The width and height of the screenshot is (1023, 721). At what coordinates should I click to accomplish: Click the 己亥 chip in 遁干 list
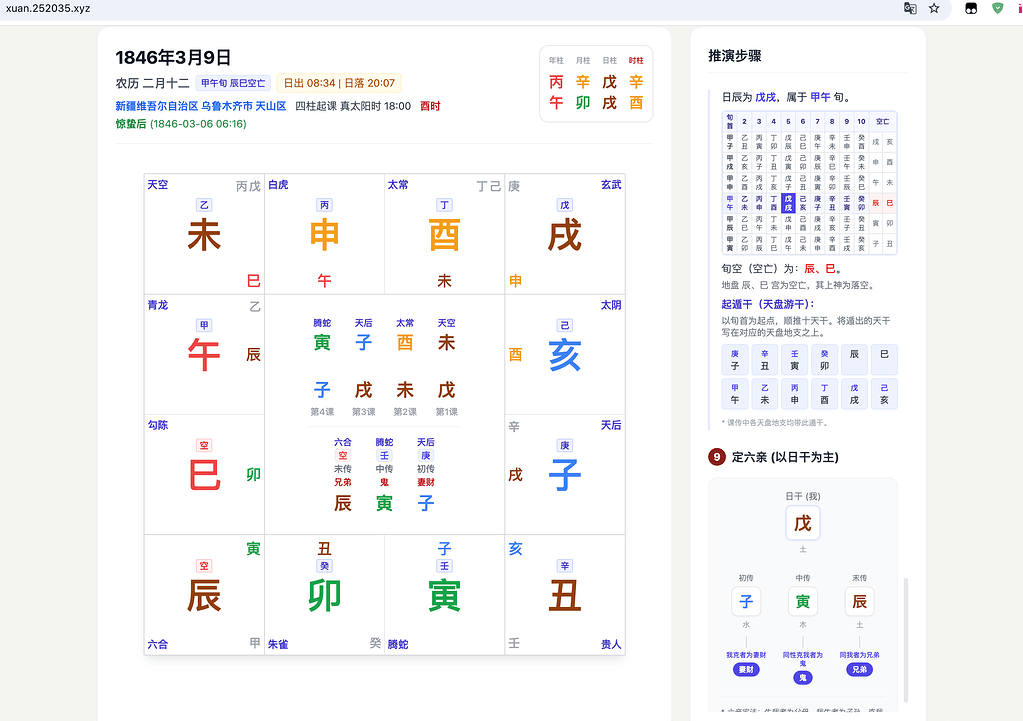coord(884,393)
